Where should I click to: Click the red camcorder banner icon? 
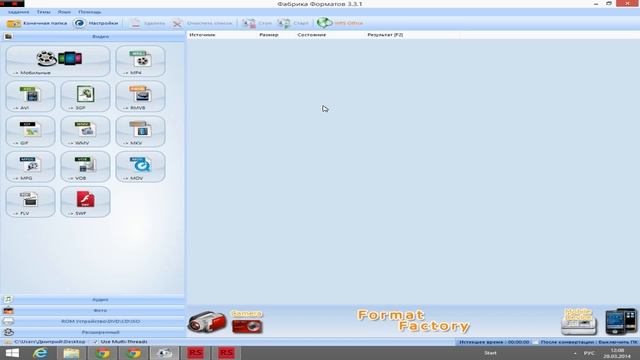pyautogui.click(x=207, y=322)
